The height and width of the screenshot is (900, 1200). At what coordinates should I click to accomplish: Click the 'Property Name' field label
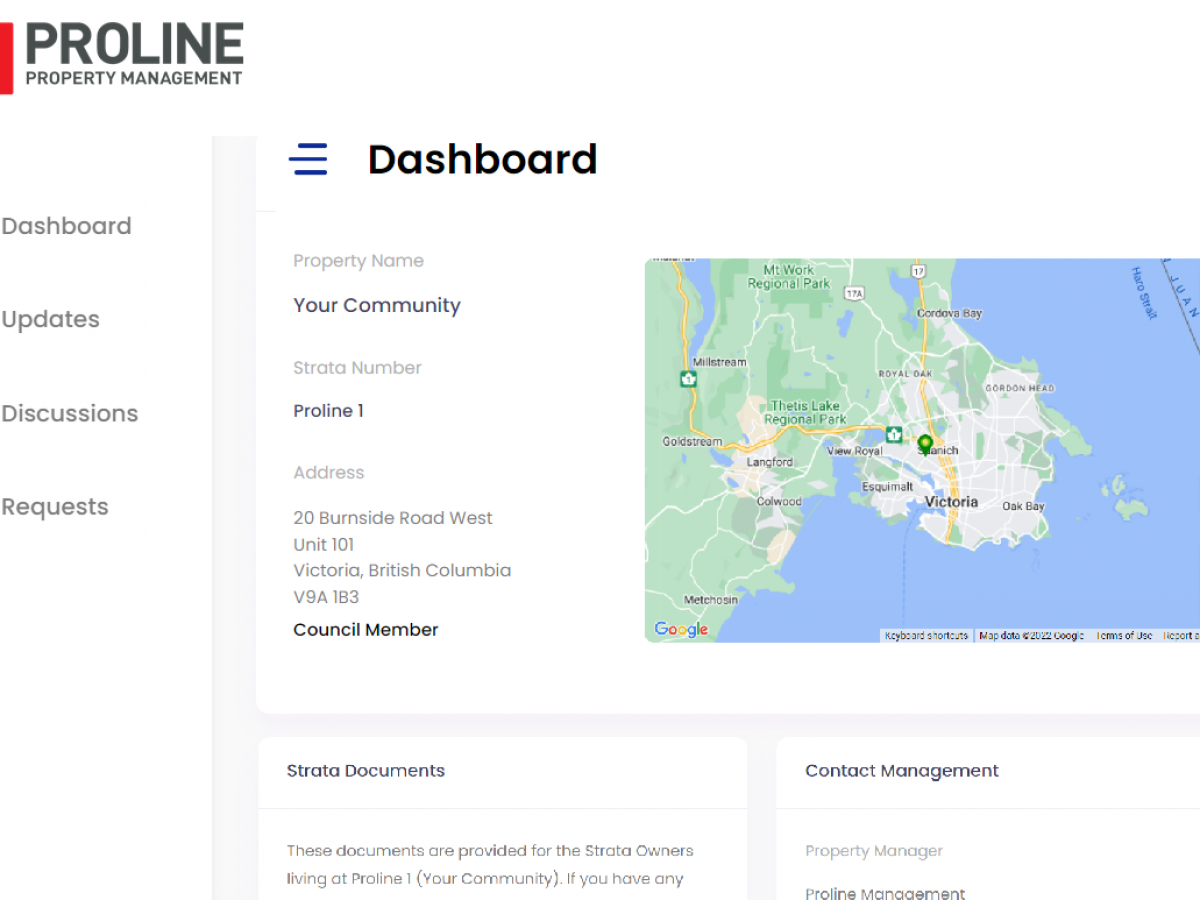click(x=358, y=261)
